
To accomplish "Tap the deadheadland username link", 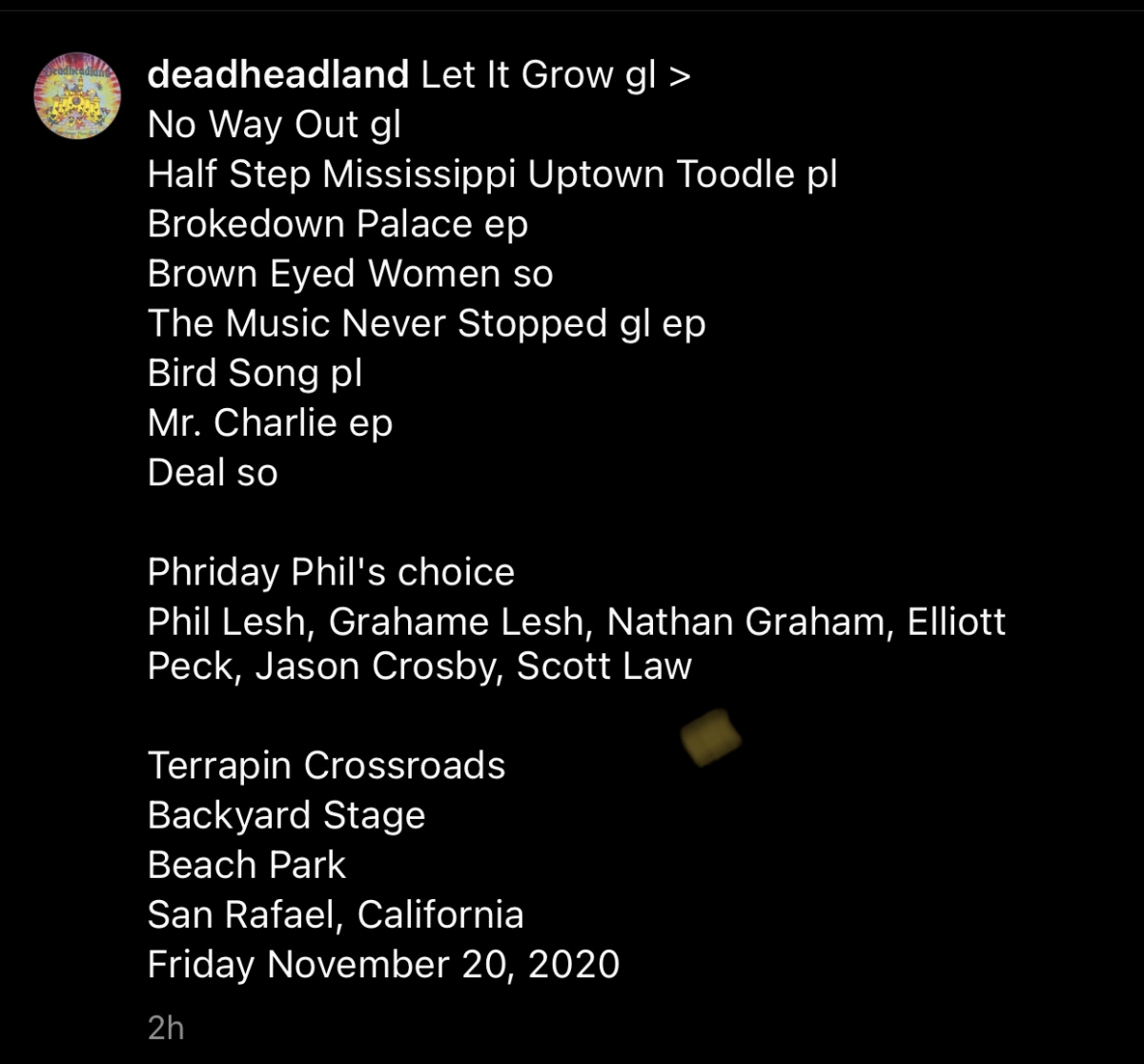I will (x=278, y=75).
